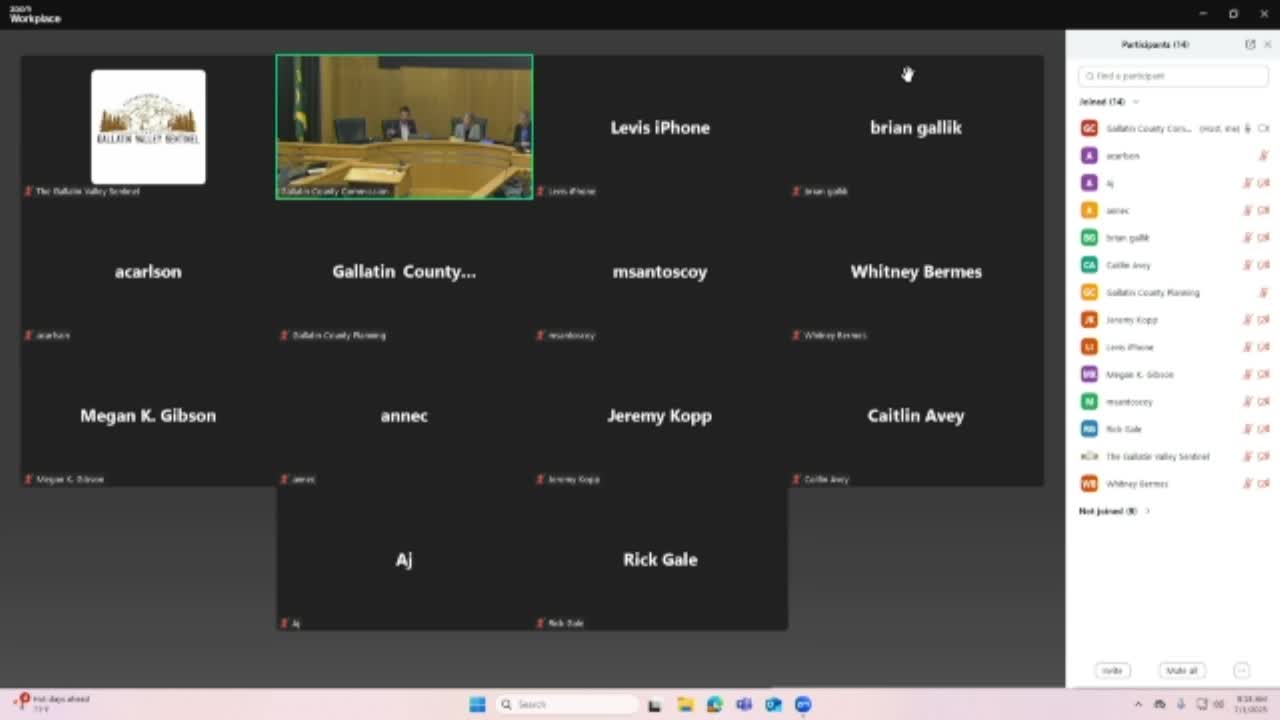
Task: Open Microsoft Teams from the taskbar
Action: pyautogui.click(x=744, y=705)
